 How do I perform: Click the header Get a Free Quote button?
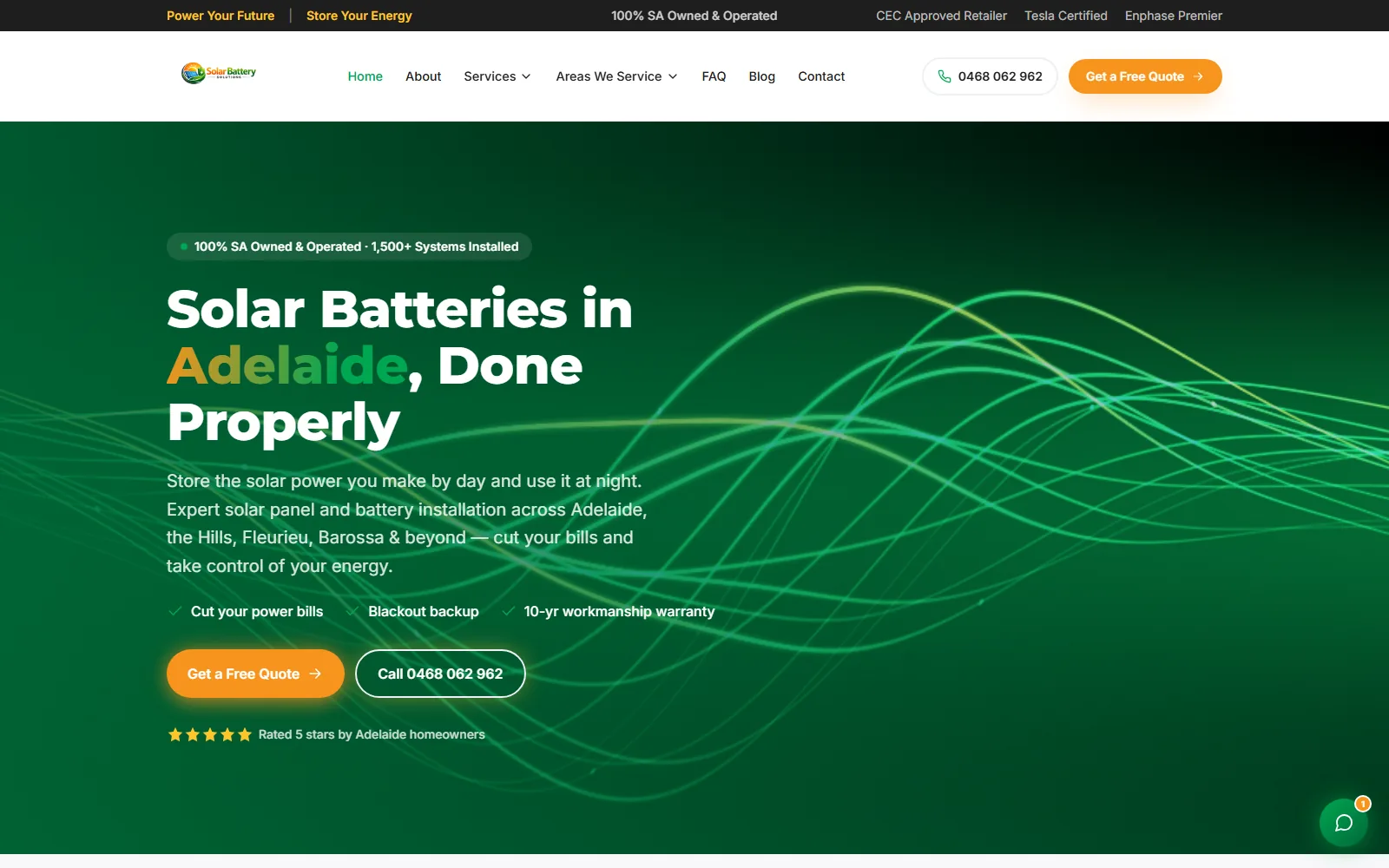(1145, 76)
